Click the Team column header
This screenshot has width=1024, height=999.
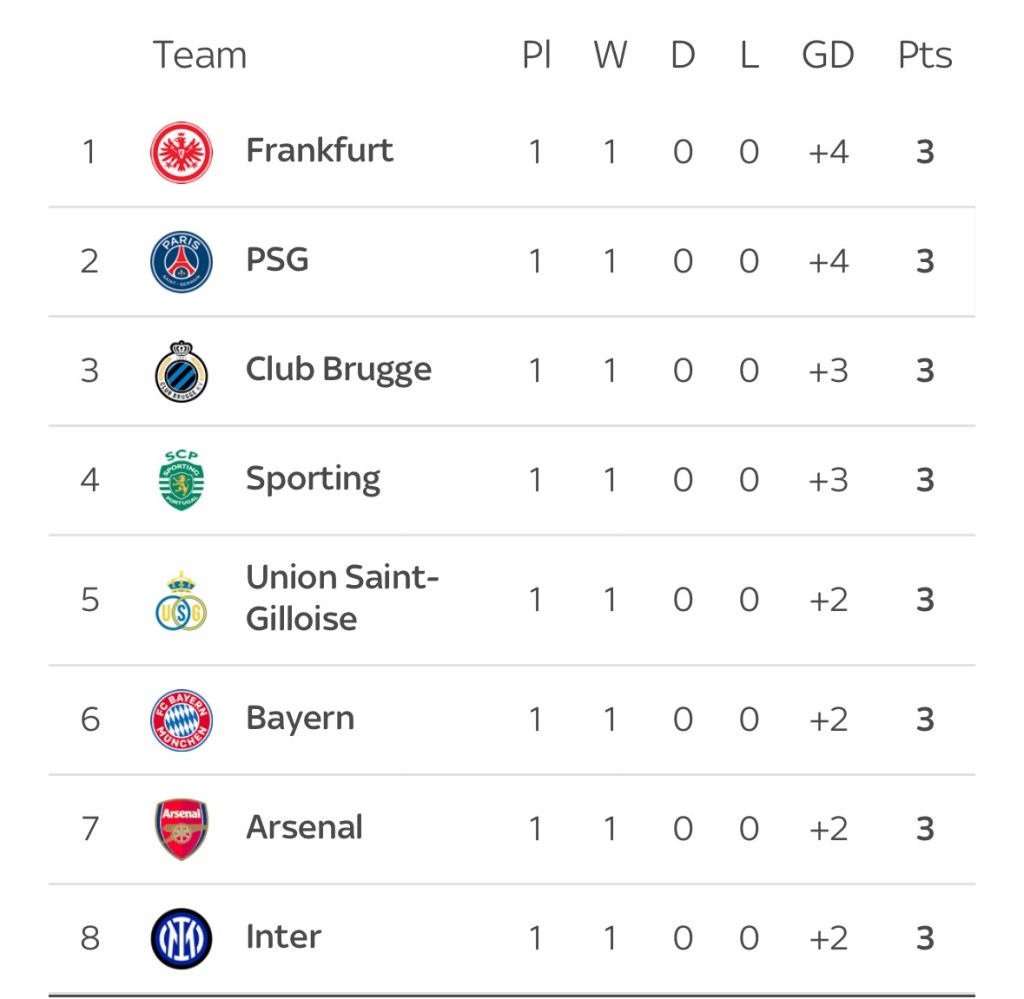point(199,55)
